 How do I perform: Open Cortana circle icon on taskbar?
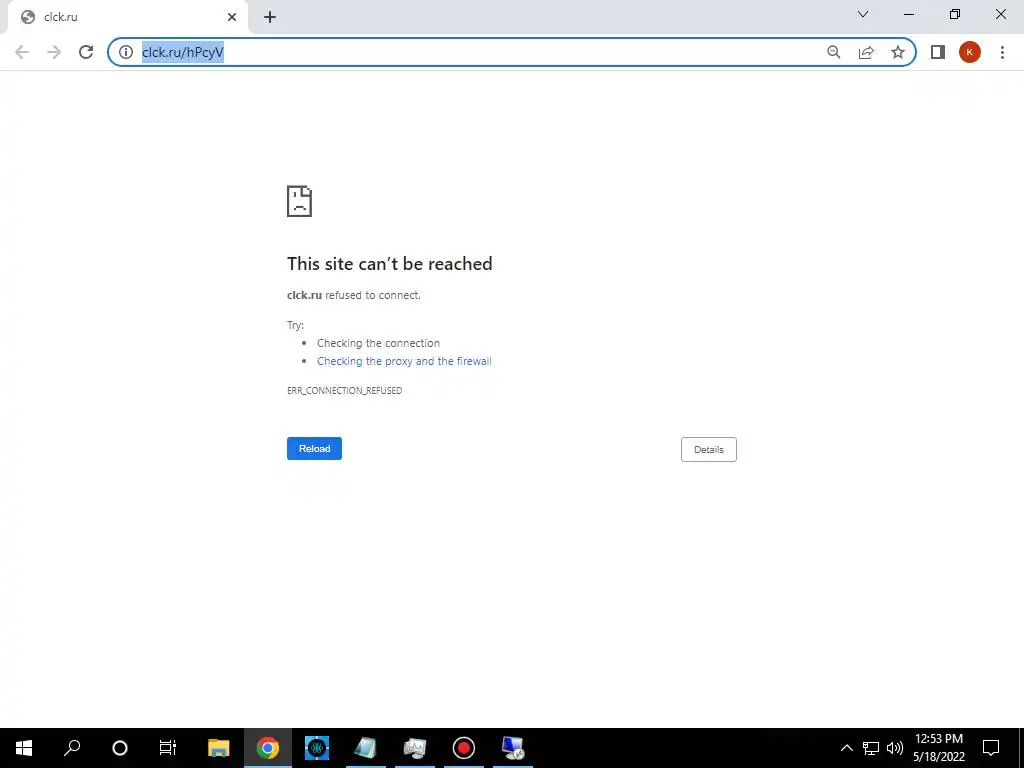click(x=120, y=748)
